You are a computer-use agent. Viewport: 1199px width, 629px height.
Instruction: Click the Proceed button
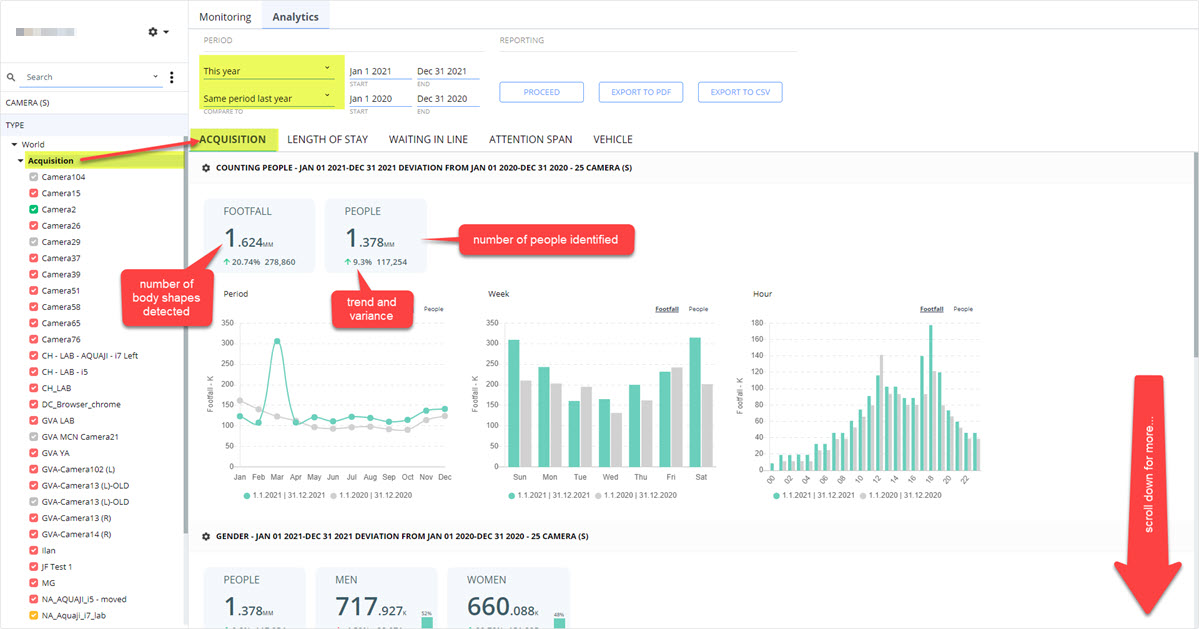541,92
